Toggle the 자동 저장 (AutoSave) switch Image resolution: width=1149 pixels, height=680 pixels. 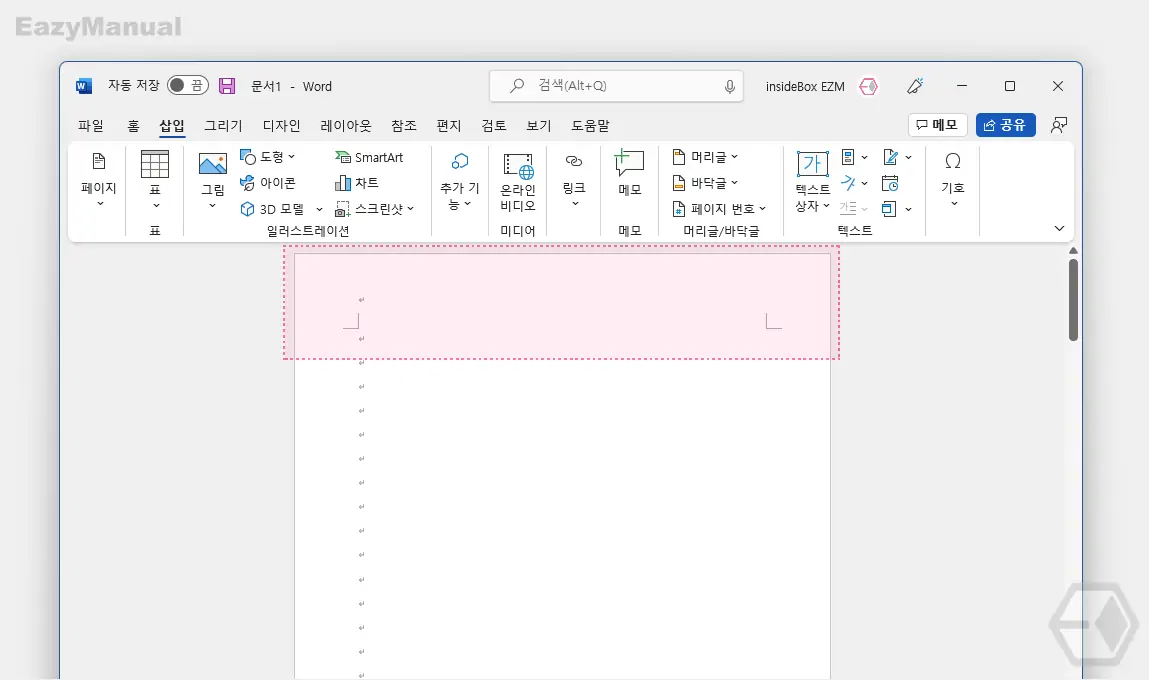tap(188, 86)
